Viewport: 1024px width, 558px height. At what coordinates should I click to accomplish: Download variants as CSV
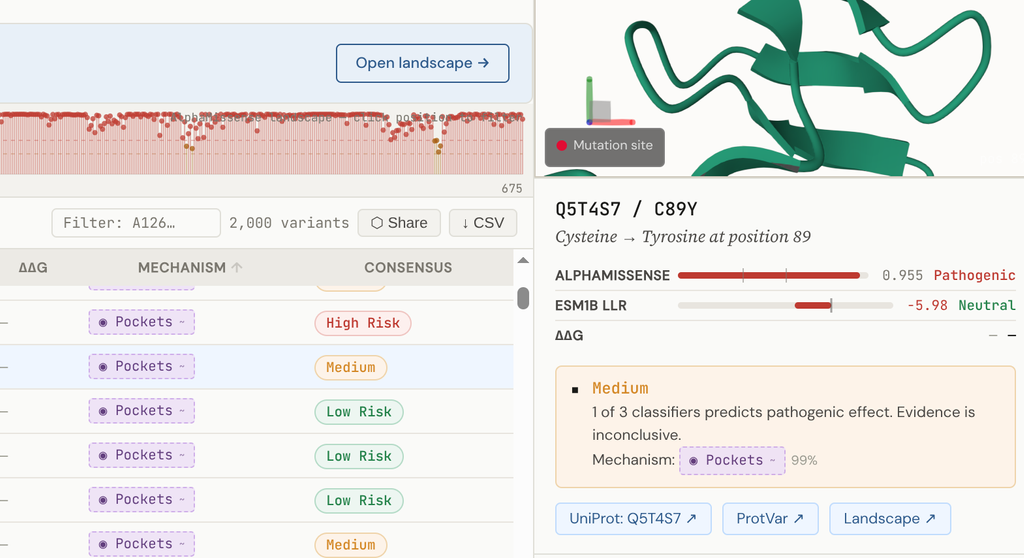coord(482,223)
